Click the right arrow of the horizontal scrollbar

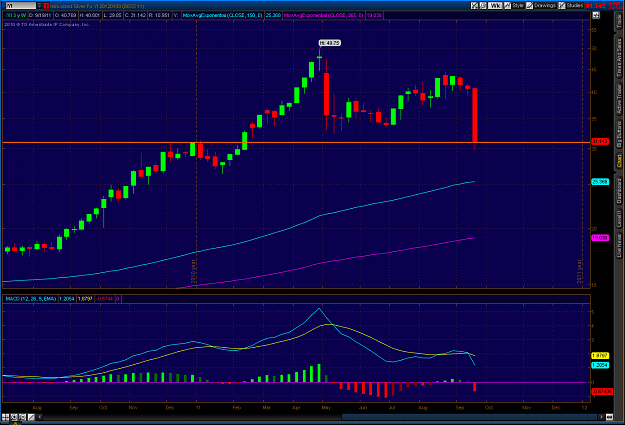(600, 417)
